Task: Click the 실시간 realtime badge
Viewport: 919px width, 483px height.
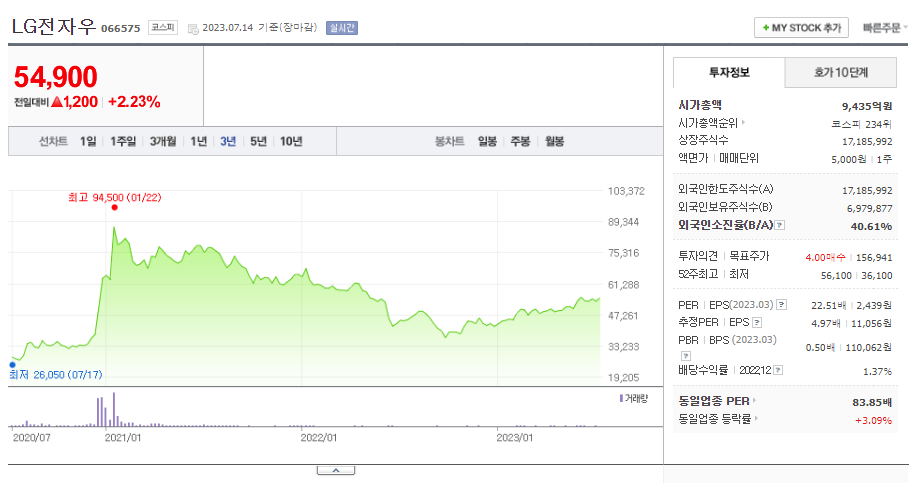Action: (x=342, y=28)
